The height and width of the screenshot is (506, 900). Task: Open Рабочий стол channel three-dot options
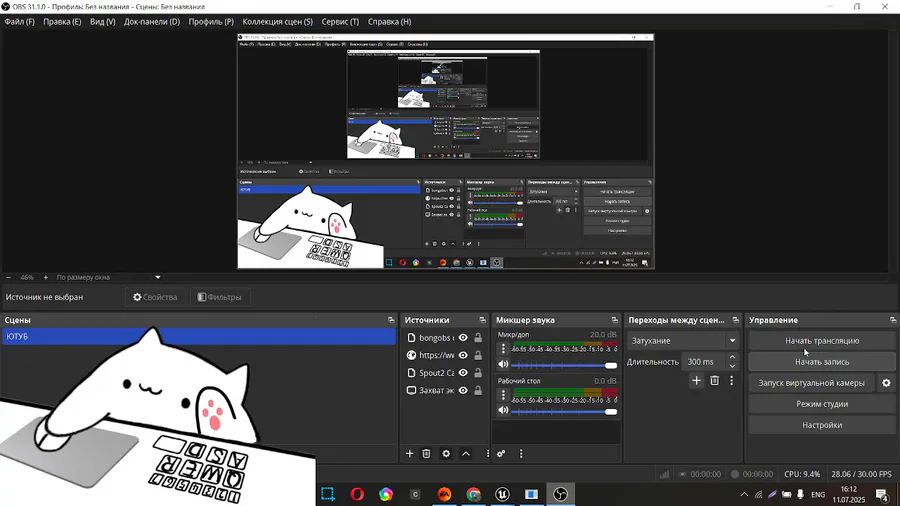(503, 395)
